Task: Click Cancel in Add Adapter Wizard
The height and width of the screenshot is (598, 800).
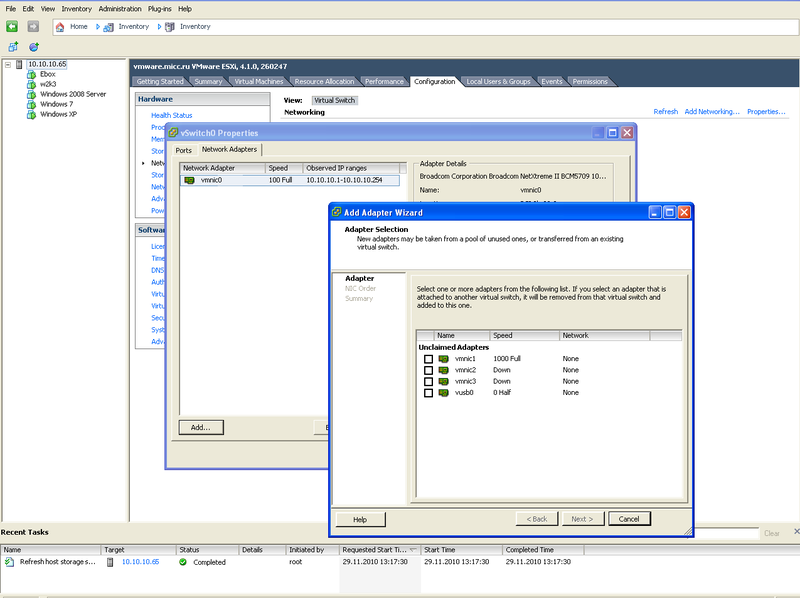Action: pyautogui.click(x=629, y=519)
